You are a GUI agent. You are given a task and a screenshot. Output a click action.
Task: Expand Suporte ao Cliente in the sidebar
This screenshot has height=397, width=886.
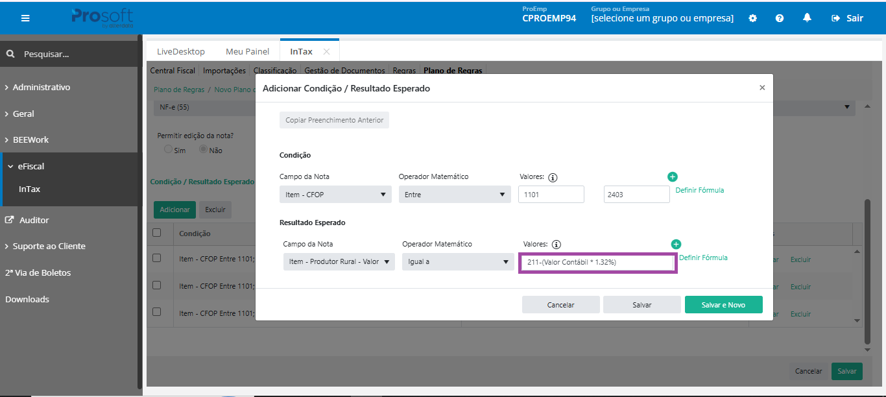46,246
